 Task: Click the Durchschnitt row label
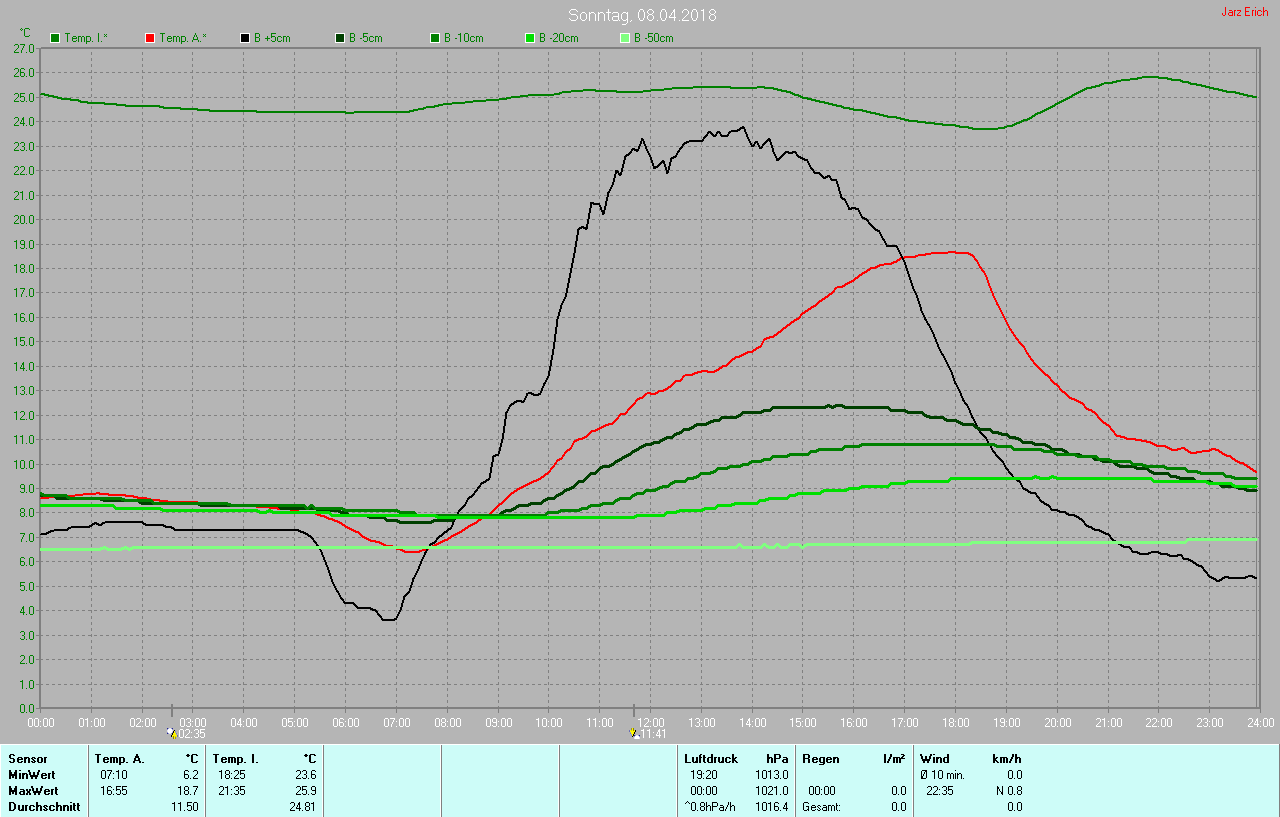pyautogui.click(x=44, y=807)
